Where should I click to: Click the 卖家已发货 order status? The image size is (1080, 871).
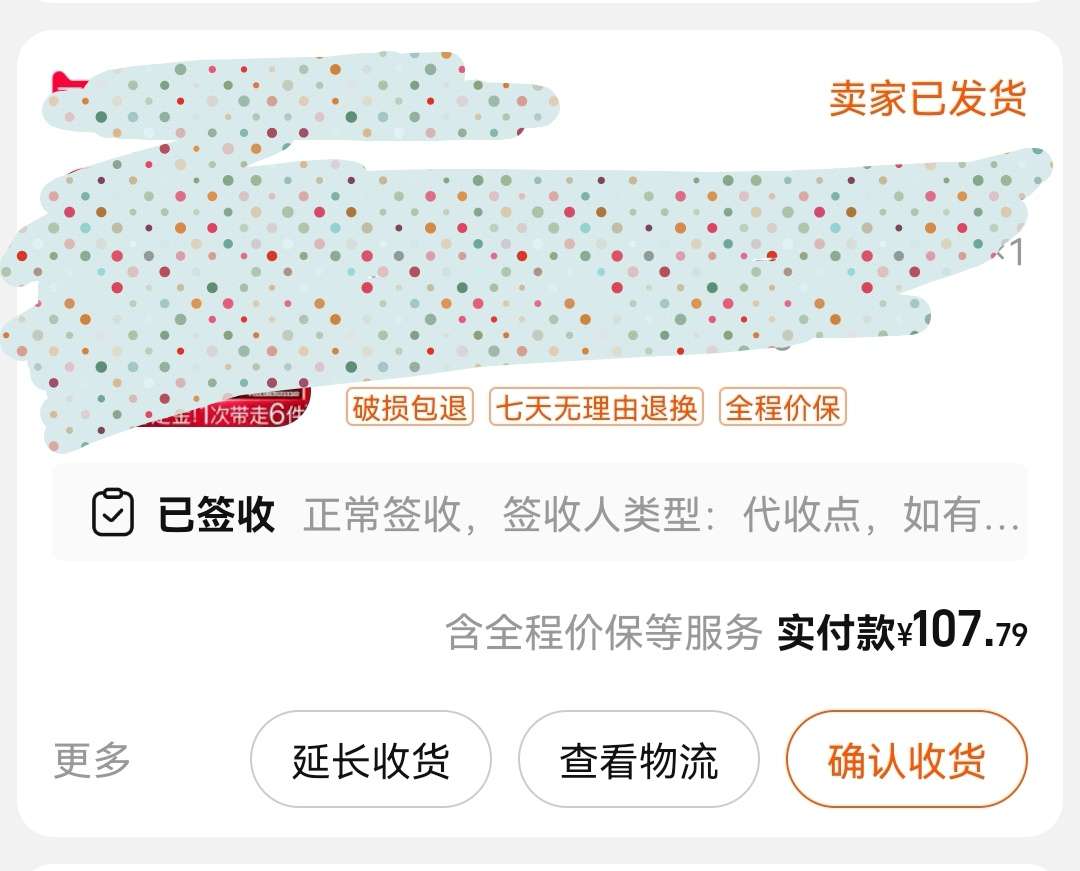tap(927, 98)
